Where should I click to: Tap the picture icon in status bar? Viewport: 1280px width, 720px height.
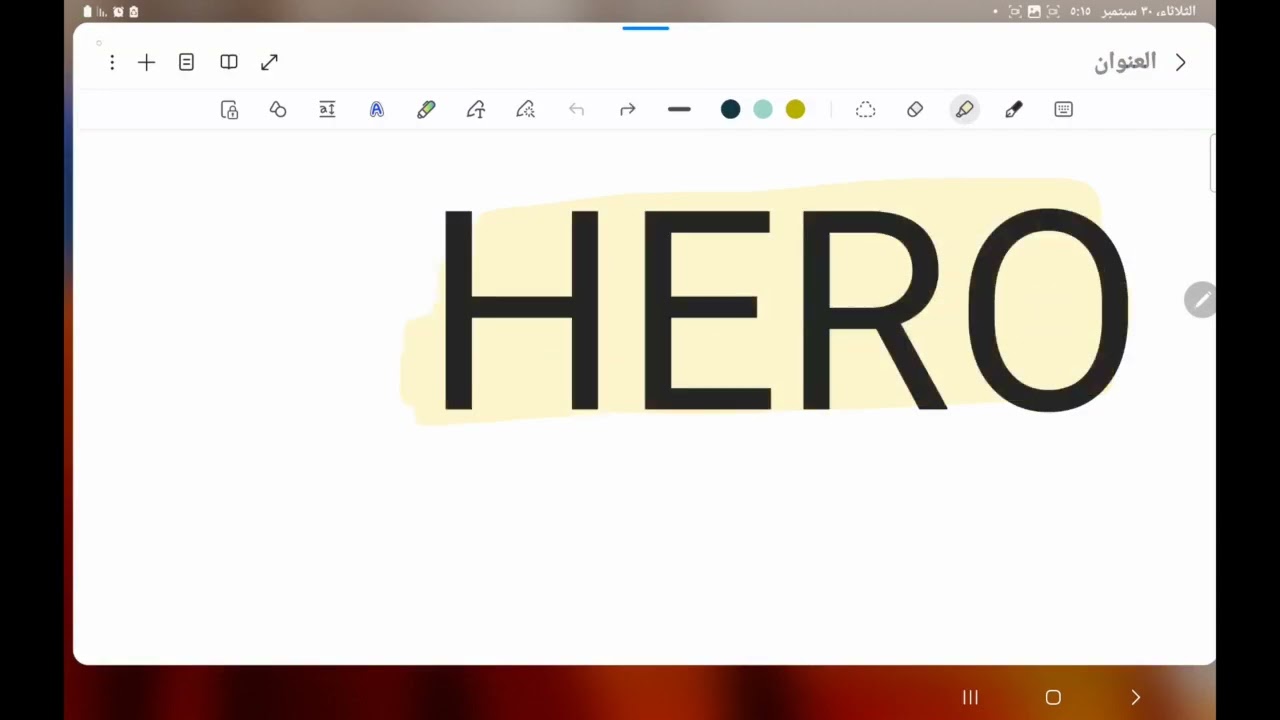[1034, 12]
